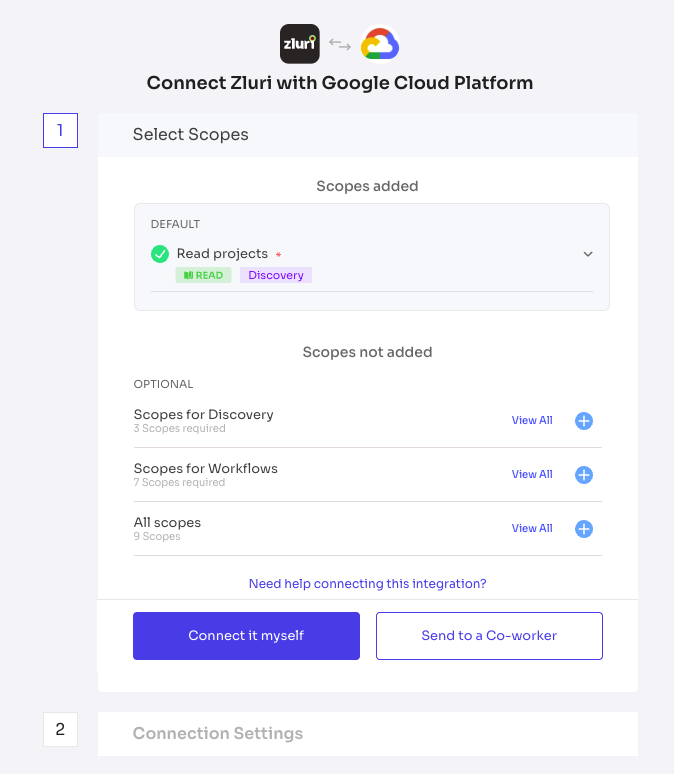This screenshot has width=674, height=774.
Task: Open Need help connecting this integration link
Action: (367, 584)
